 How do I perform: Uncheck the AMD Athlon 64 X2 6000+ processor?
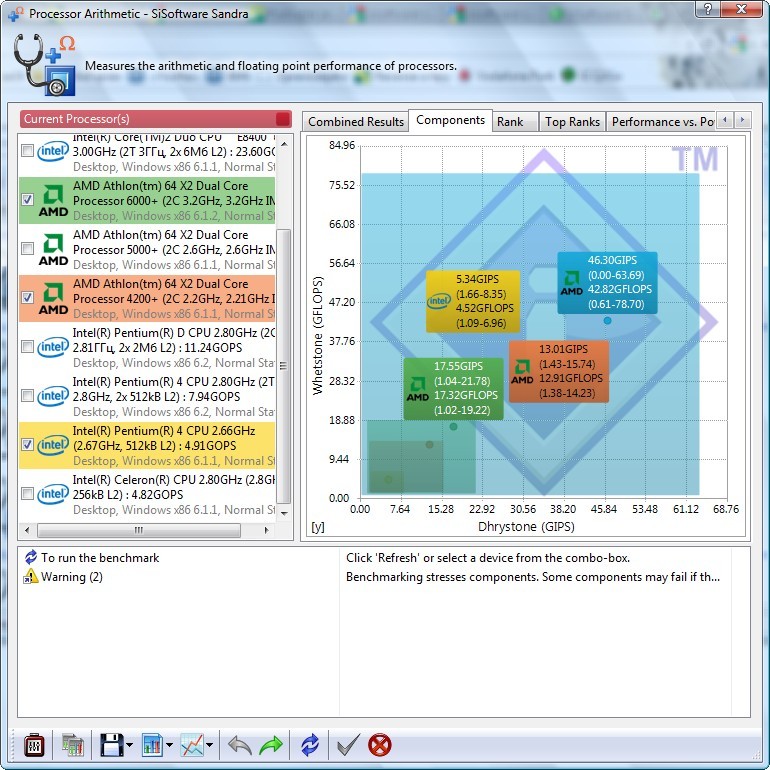[28, 200]
